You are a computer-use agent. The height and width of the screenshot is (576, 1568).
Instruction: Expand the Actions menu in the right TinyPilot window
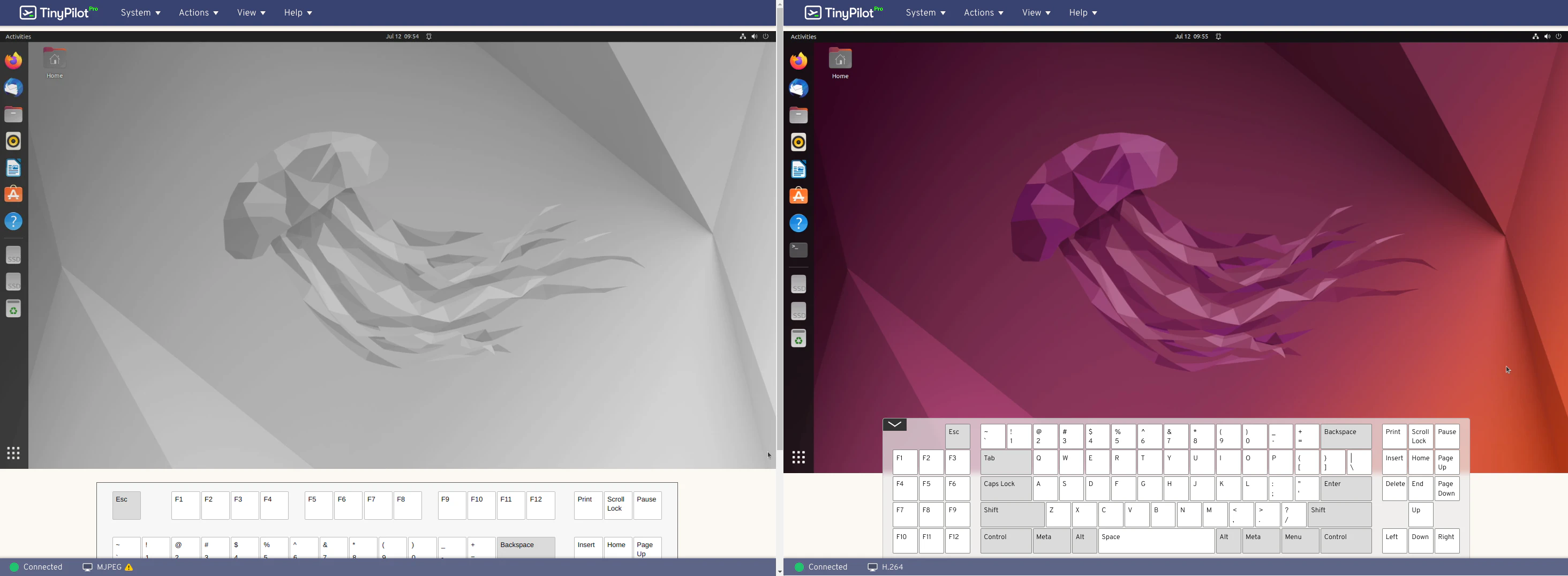[984, 13]
